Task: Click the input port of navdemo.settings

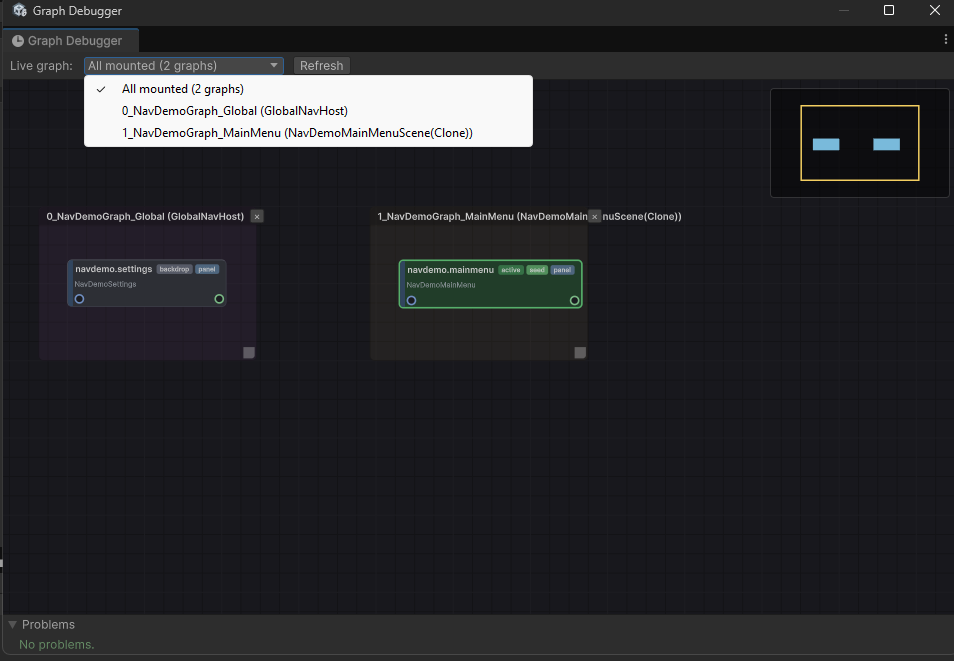Action: click(79, 299)
